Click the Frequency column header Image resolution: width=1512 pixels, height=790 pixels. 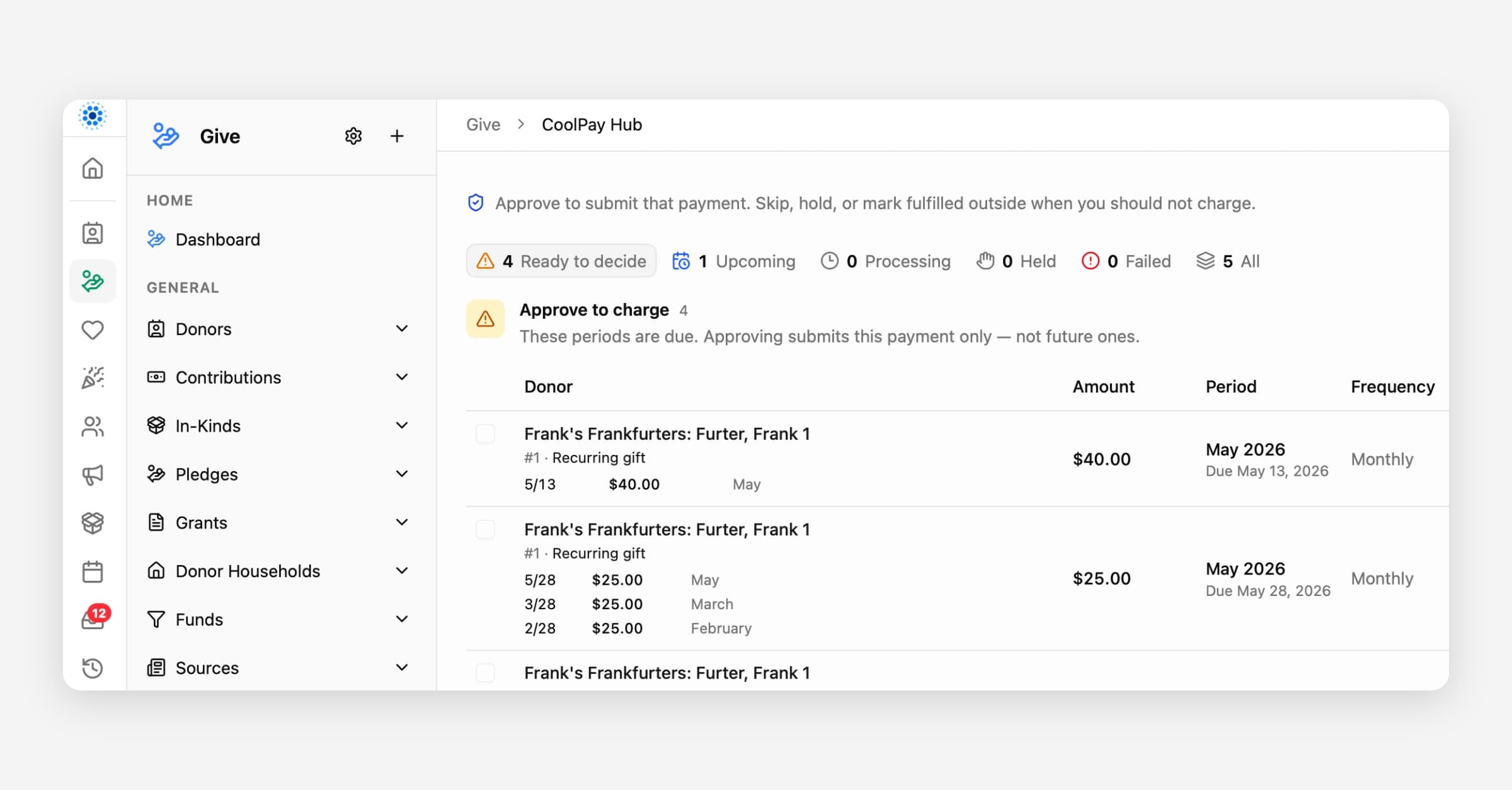pos(1393,387)
